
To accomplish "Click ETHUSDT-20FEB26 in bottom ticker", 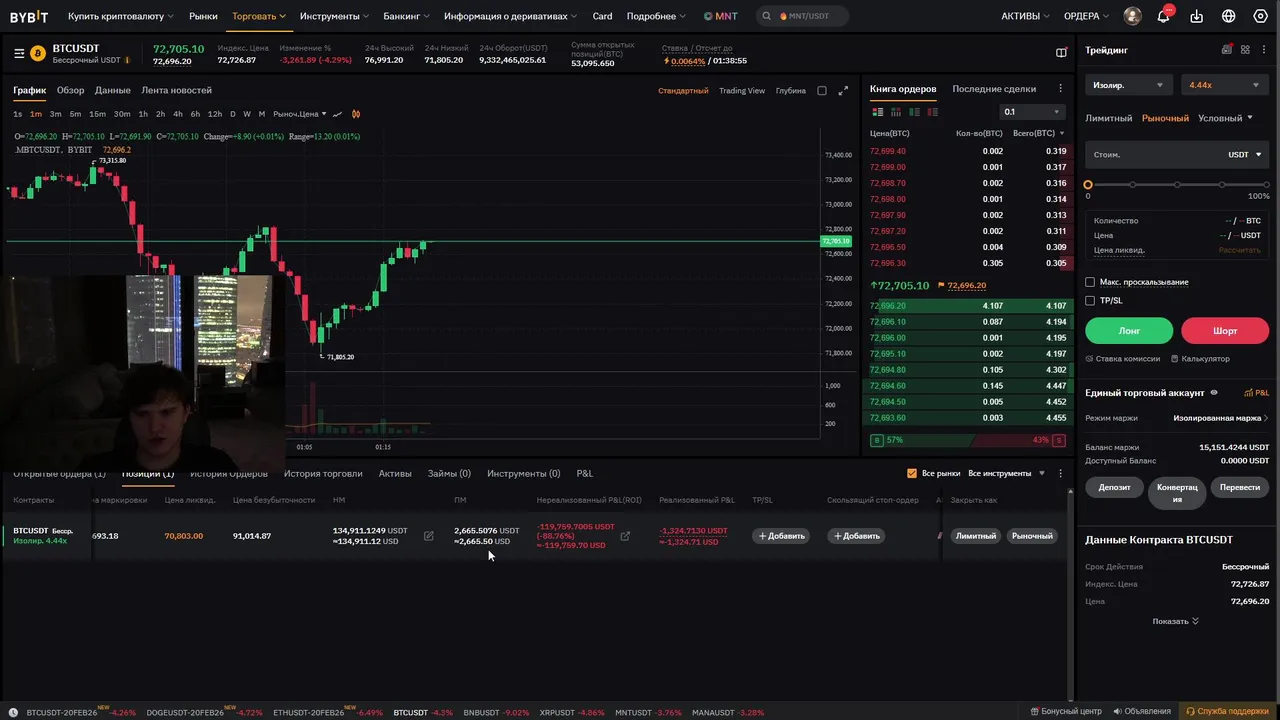I will (x=308, y=713).
